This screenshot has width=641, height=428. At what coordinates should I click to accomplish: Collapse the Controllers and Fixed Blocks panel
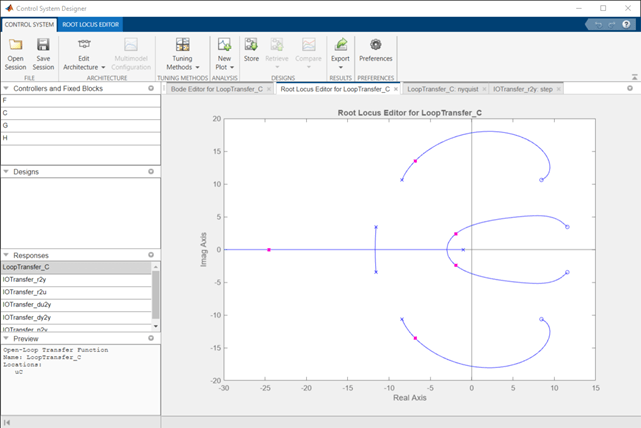[x=5, y=88]
